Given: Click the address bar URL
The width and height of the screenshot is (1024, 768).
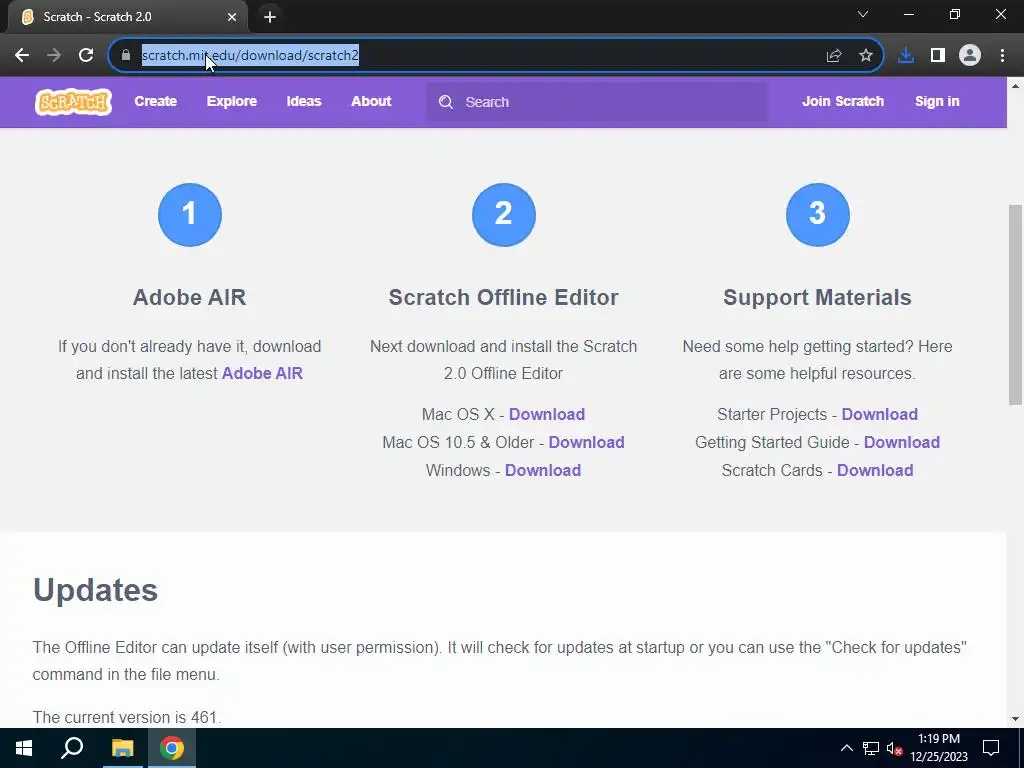Looking at the screenshot, I should [x=250, y=56].
